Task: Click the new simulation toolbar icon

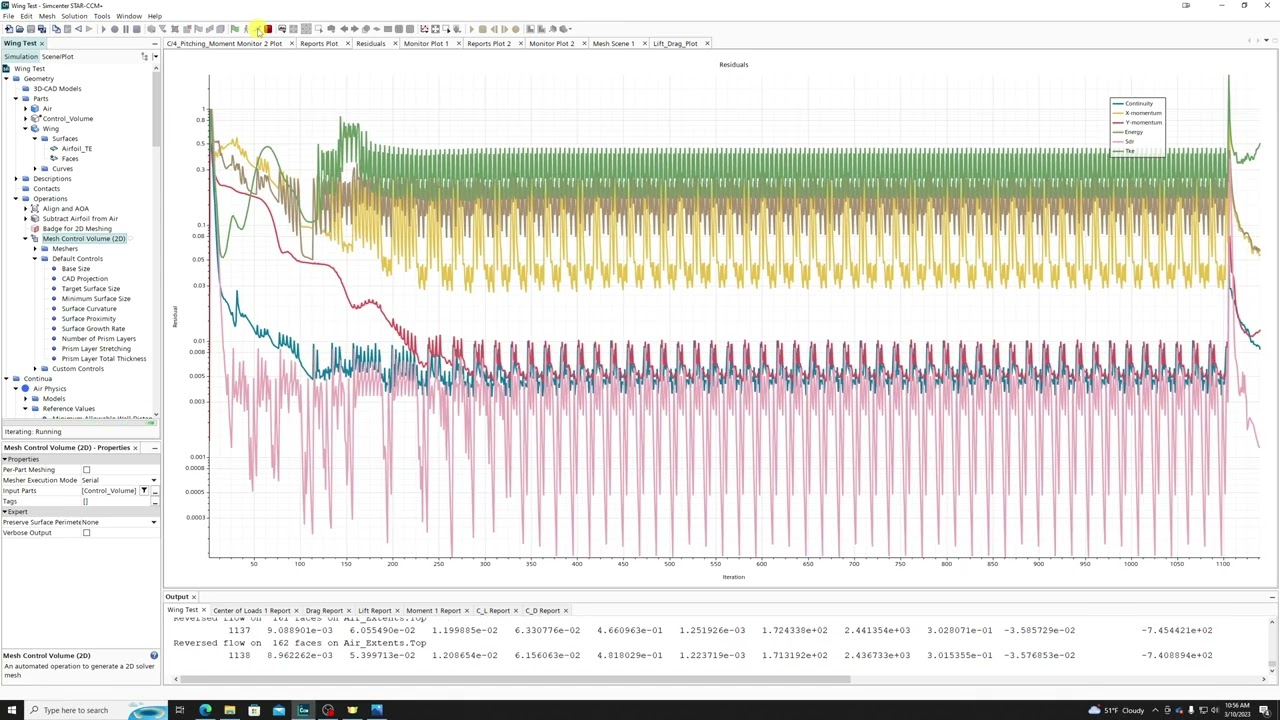Action: tap(8, 29)
